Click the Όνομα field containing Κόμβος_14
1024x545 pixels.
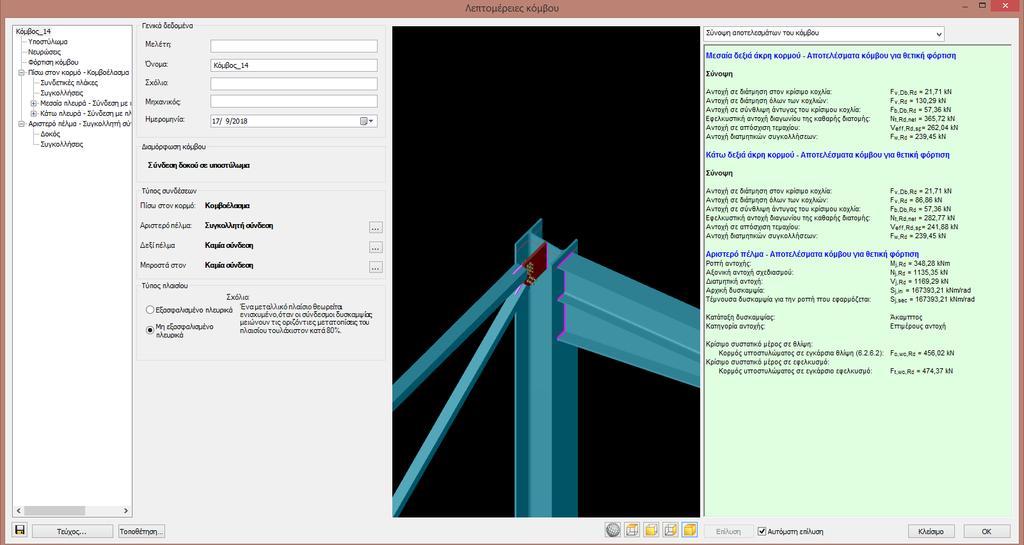[294, 65]
